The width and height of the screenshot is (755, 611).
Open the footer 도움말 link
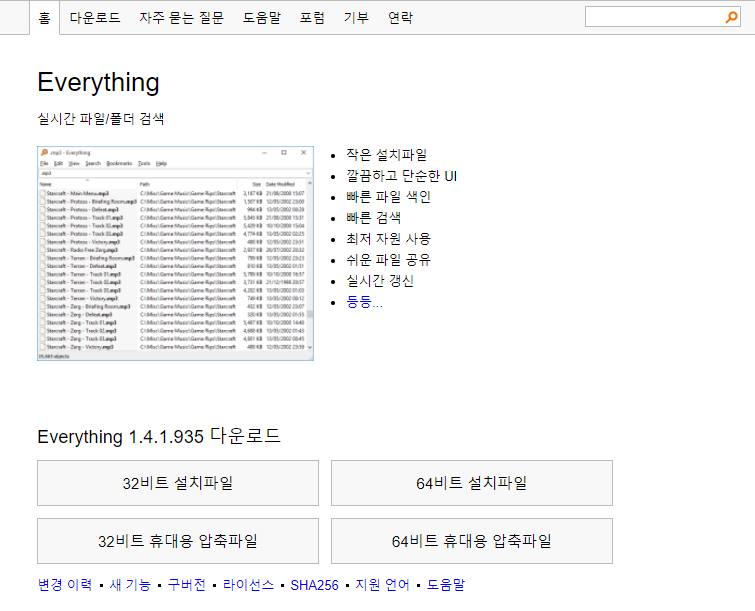[x=446, y=585]
